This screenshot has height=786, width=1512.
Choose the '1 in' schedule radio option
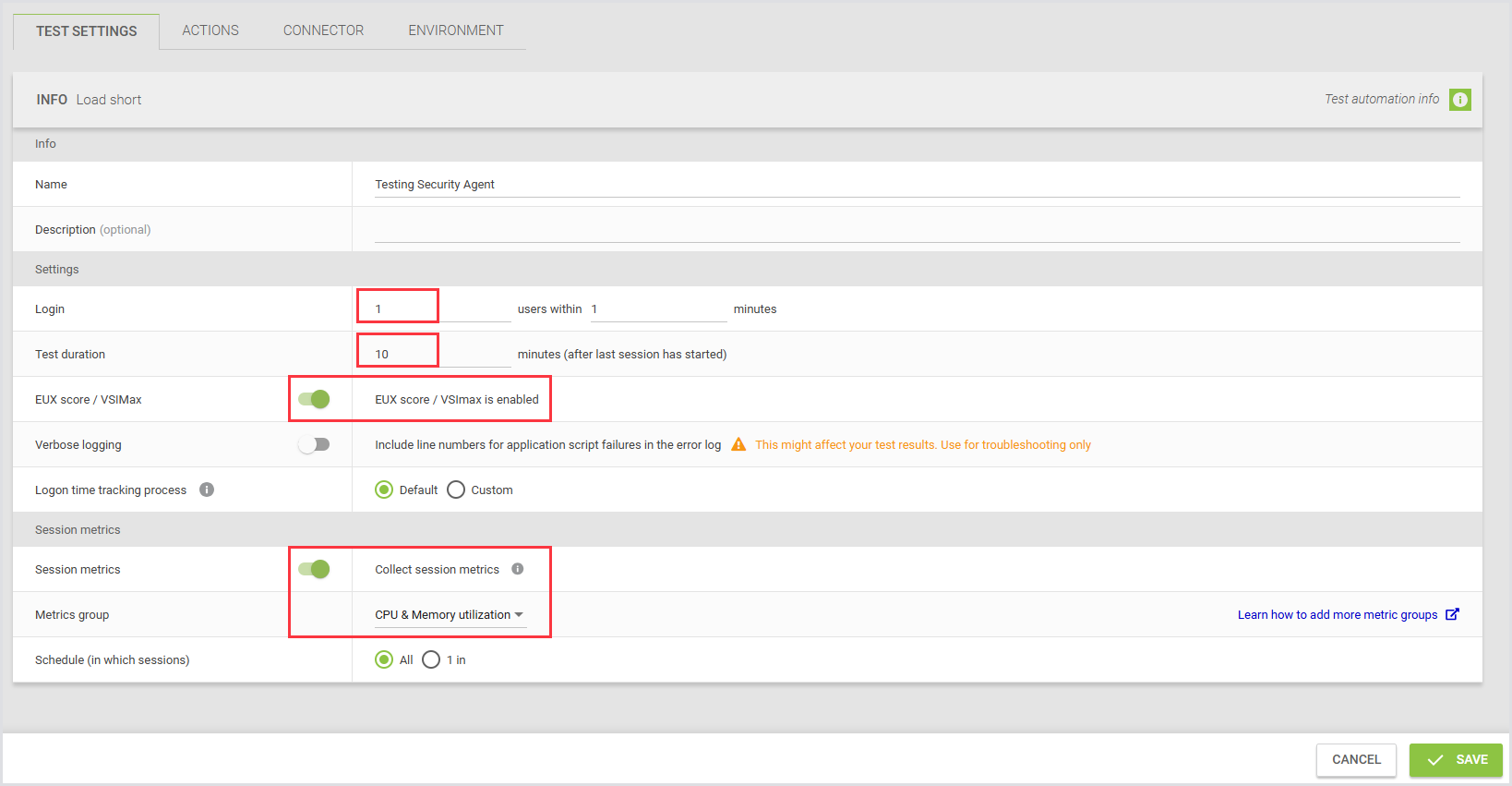[x=431, y=659]
